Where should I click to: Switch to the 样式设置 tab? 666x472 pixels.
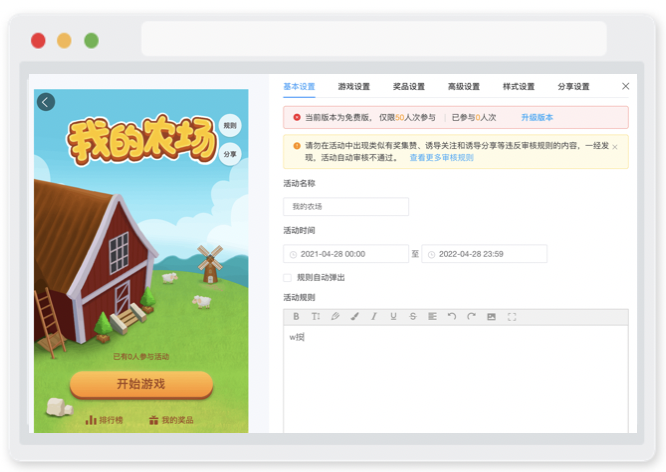click(518, 87)
